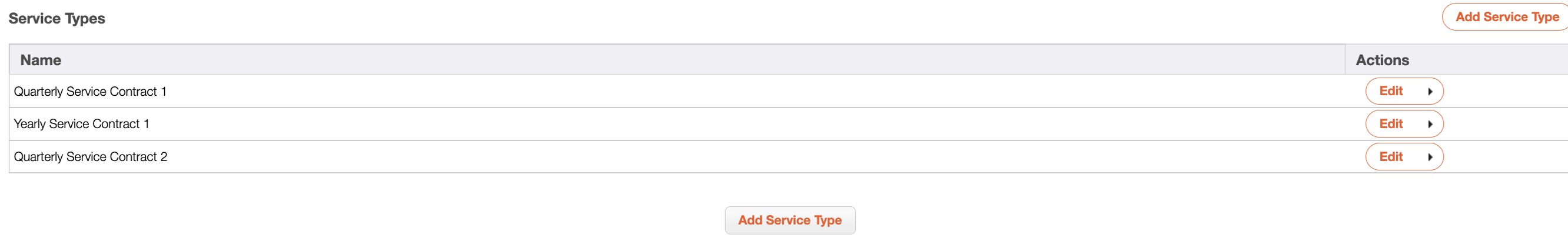Screen dimensions: 1568x248
Task: Click the Service Types section heading
Action: pos(57,19)
